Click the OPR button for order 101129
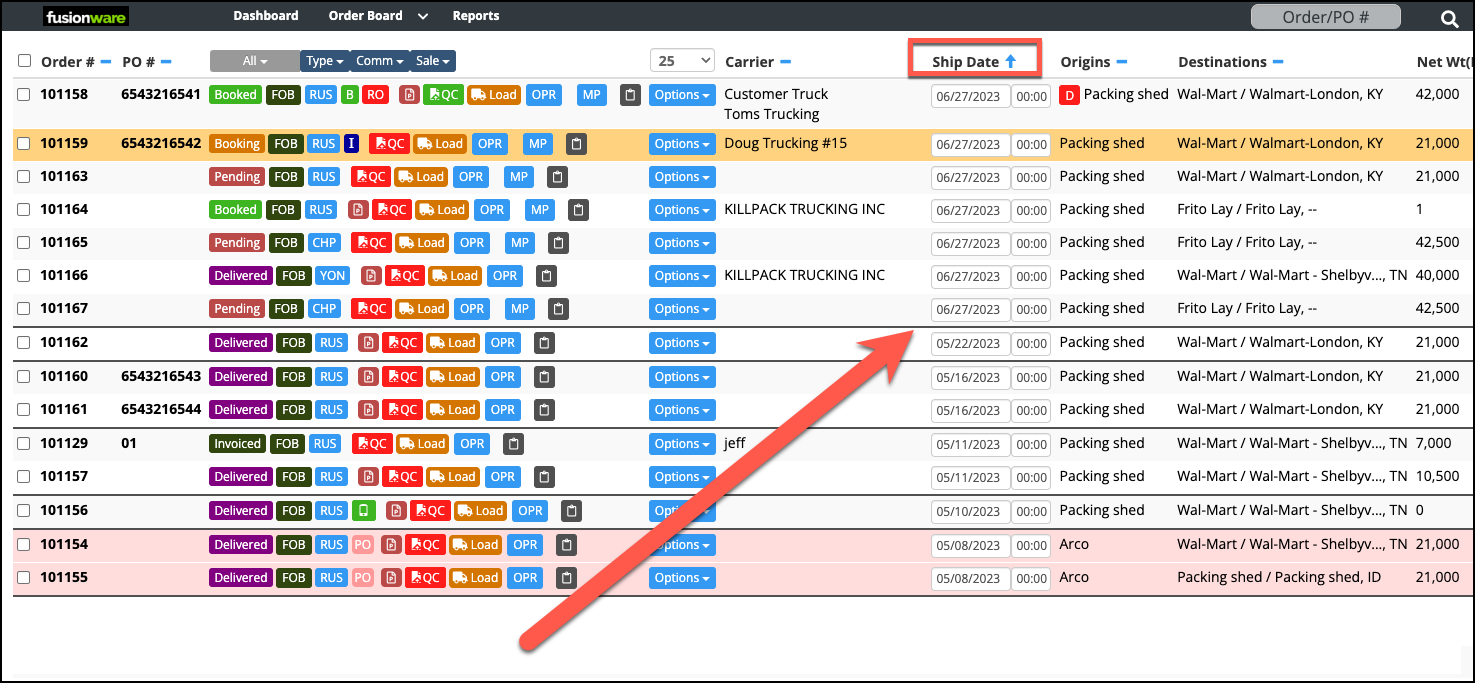This screenshot has height=683, width=1475. [473, 444]
